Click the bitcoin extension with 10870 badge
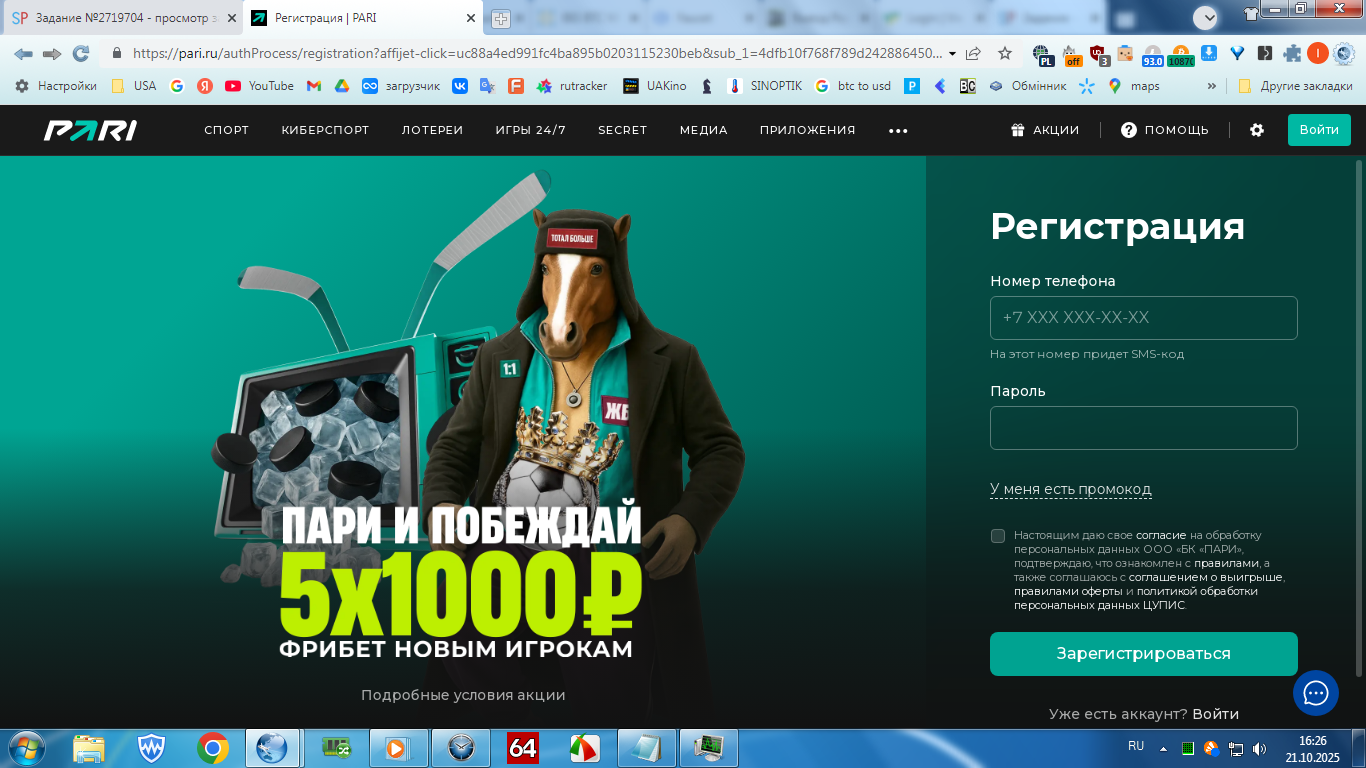Image resolution: width=1366 pixels, height=768 pixels. (1180, 55)
